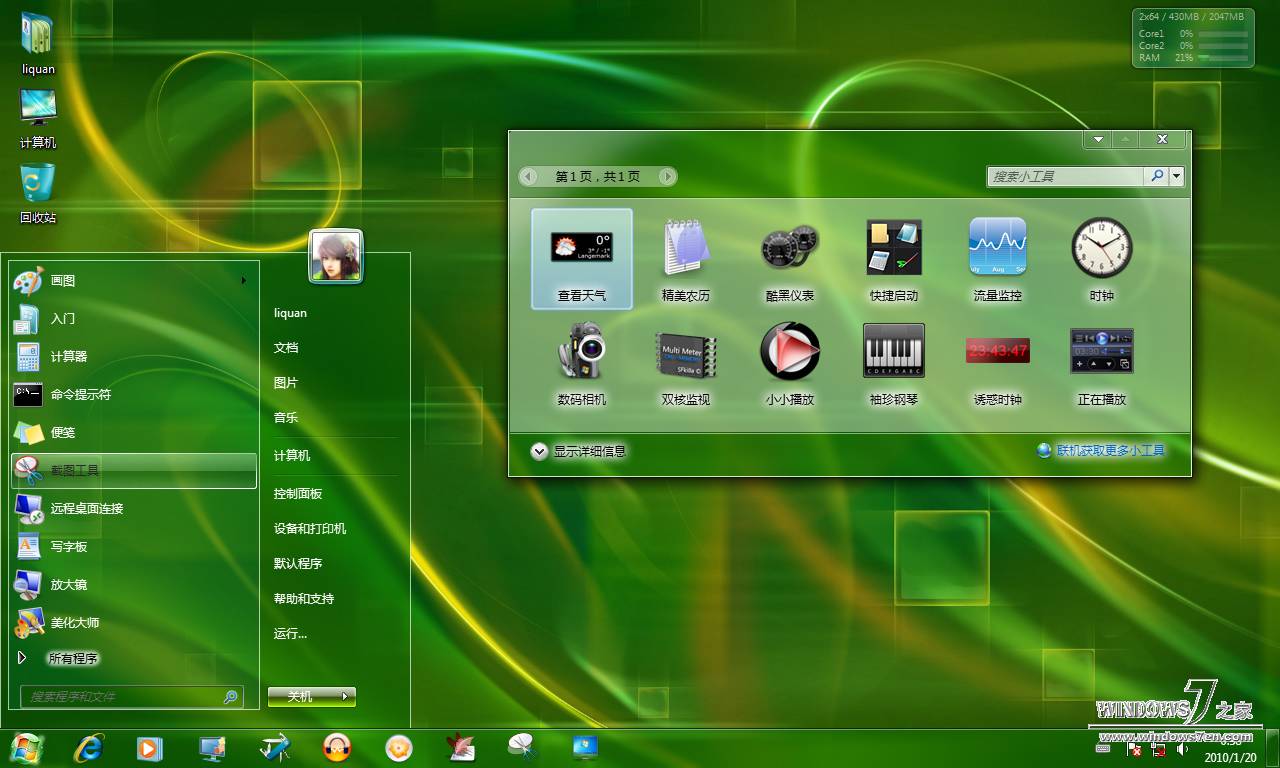1280x768 pixels.
Task: Open the gadget search dropdown arrow
Action: point(1177,176)
